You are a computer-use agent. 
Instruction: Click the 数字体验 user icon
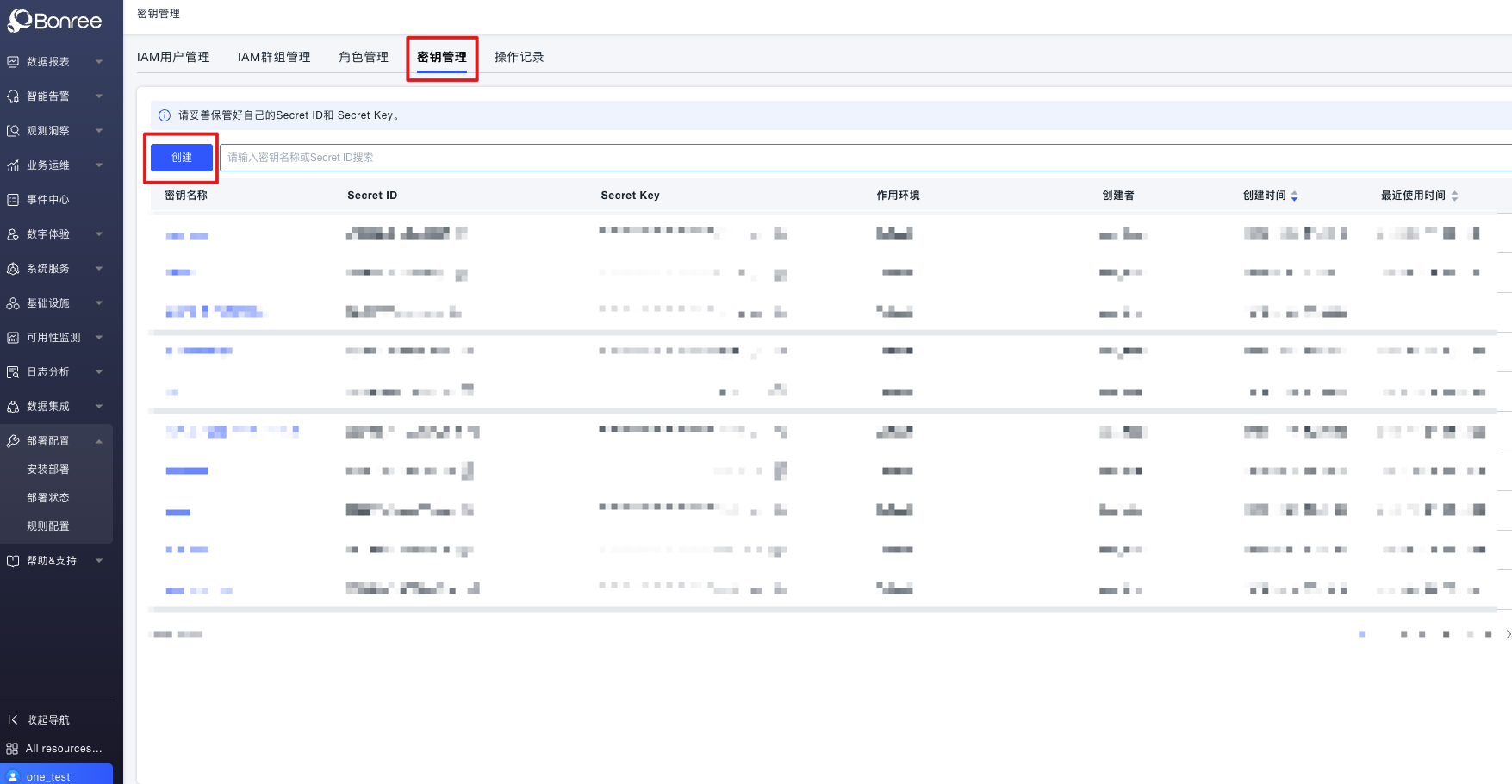click(x=13, y=234)
